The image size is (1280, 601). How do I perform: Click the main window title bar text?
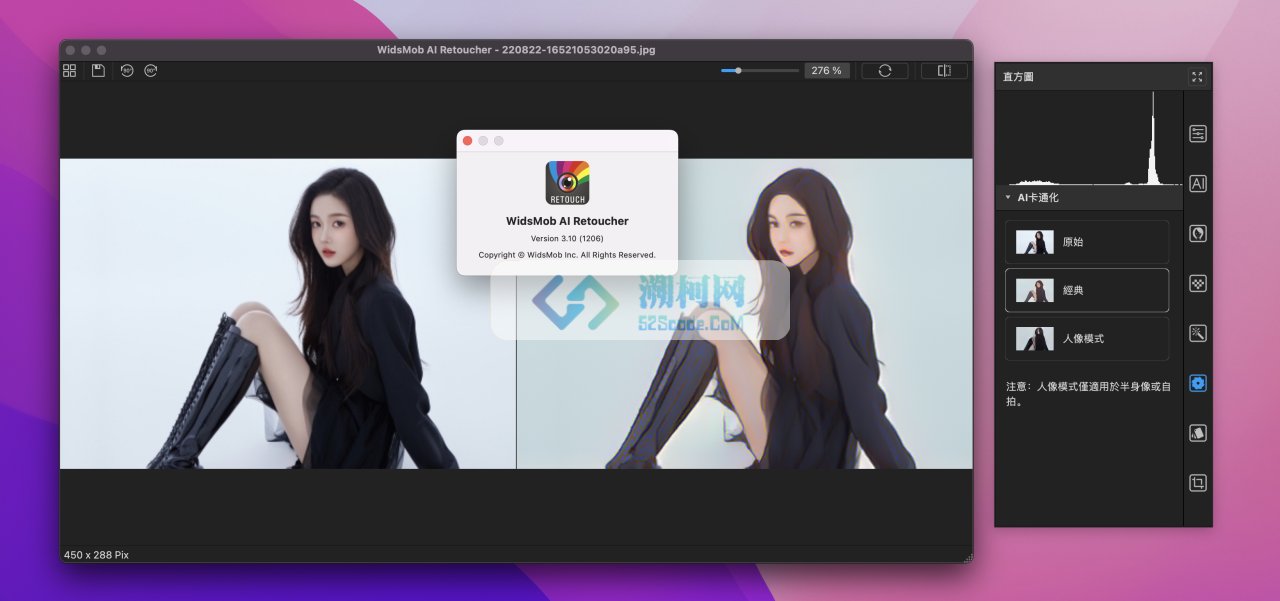pyautogui.click(x=516, y=50)
